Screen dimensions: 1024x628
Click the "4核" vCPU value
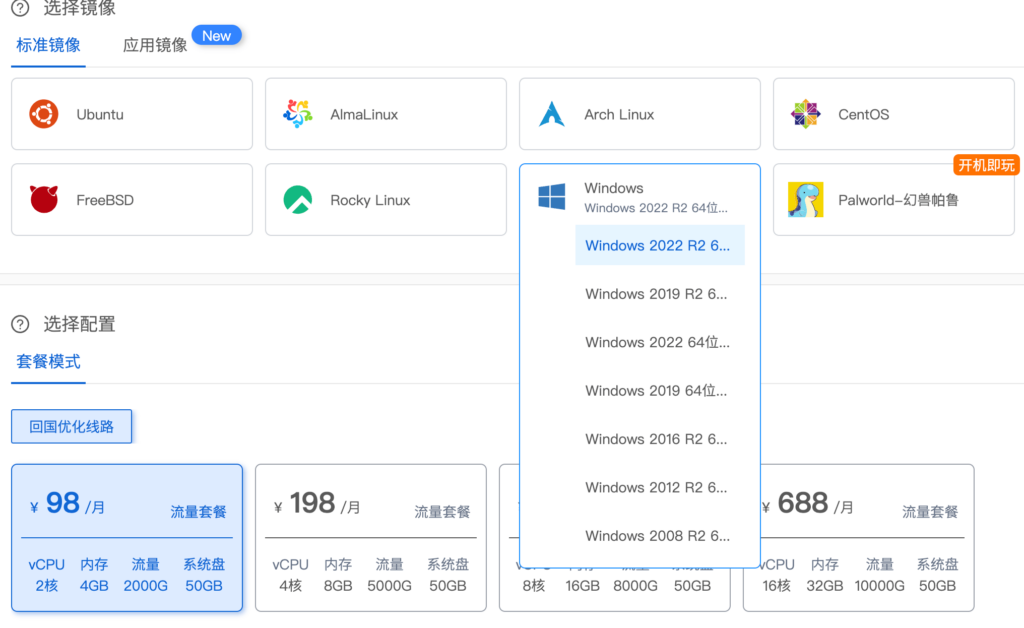coord(291,586)
